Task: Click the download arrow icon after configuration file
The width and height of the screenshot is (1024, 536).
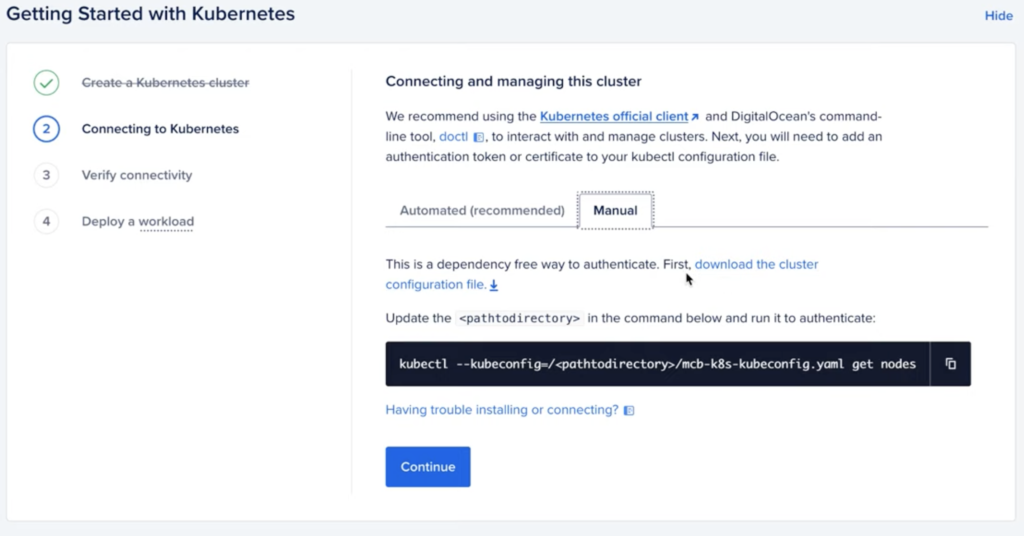Action: tap(494, 285)
